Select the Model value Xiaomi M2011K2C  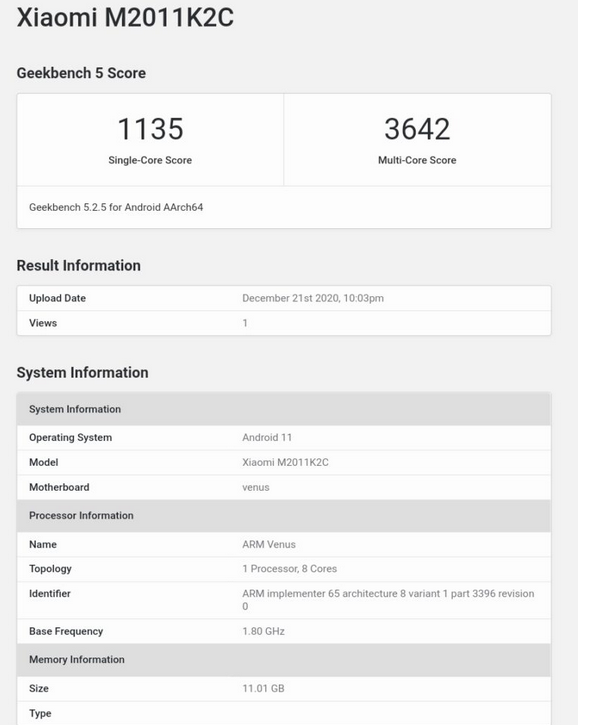[x=286, y=462]
